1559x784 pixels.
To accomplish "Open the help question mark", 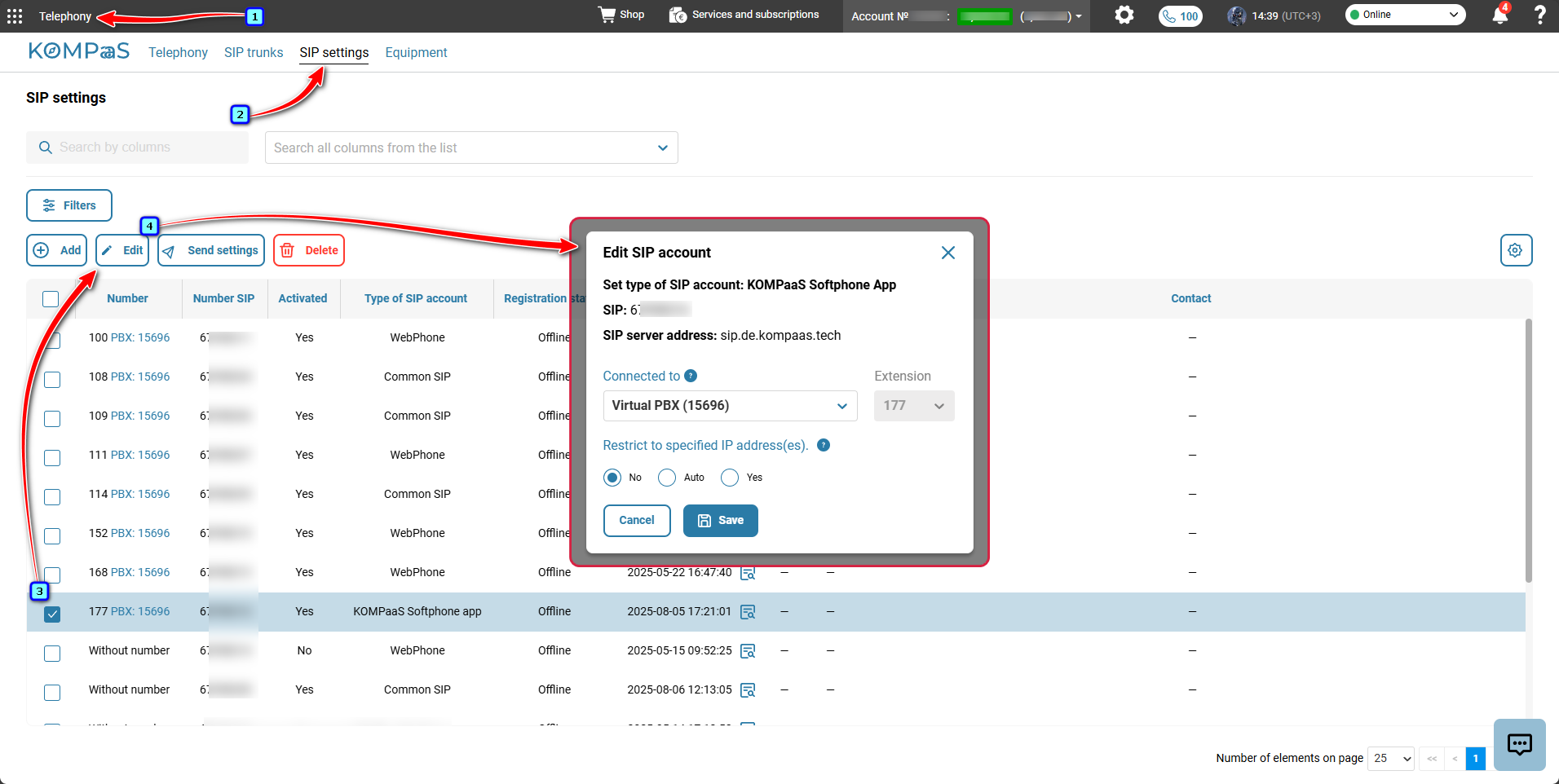I will tap(1539, 15).
